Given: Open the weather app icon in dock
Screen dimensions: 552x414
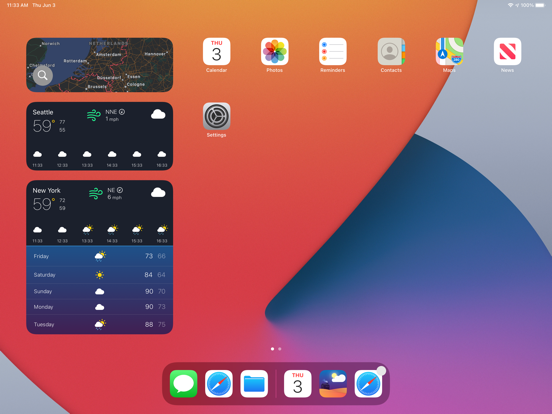Looking at the screenshot, I should pyautogui.click(x=333, y=384).
